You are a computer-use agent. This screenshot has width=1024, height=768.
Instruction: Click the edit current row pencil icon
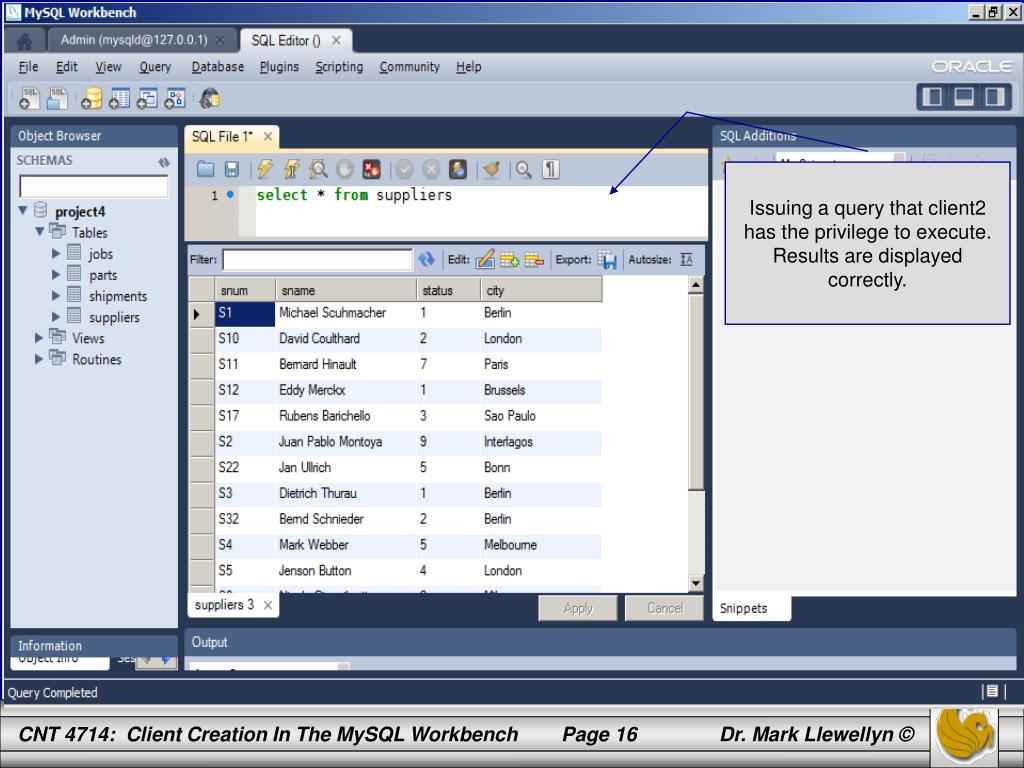[485, 260]
